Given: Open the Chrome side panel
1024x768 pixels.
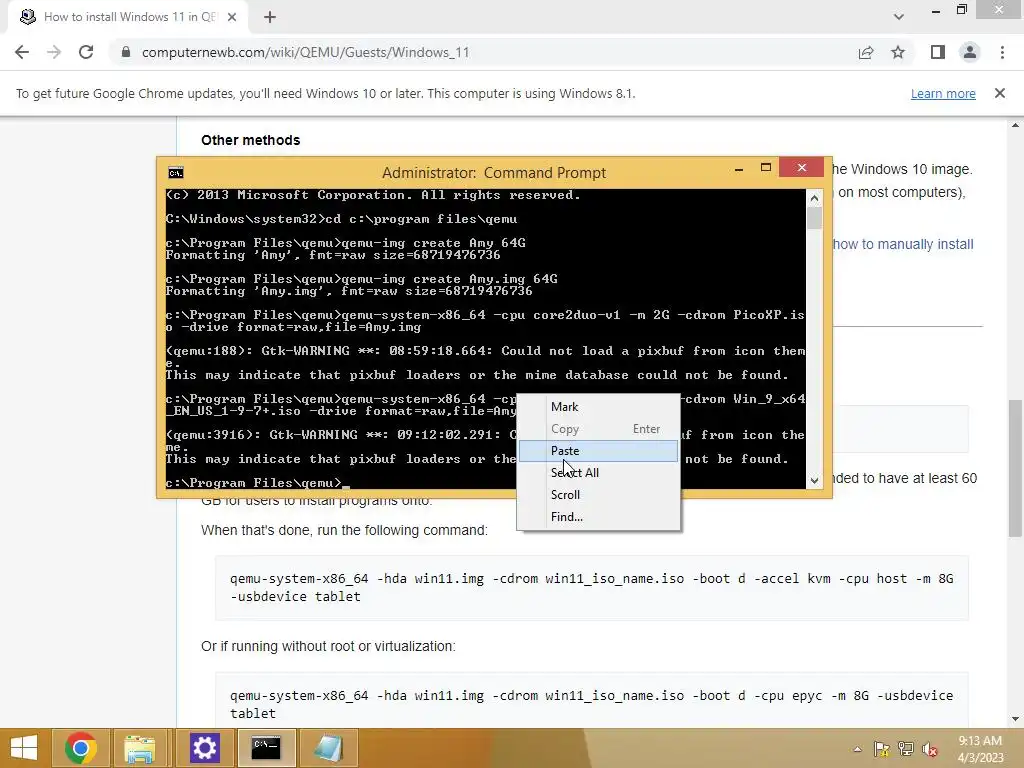Looking at the screenshot, I should point(938,52).
